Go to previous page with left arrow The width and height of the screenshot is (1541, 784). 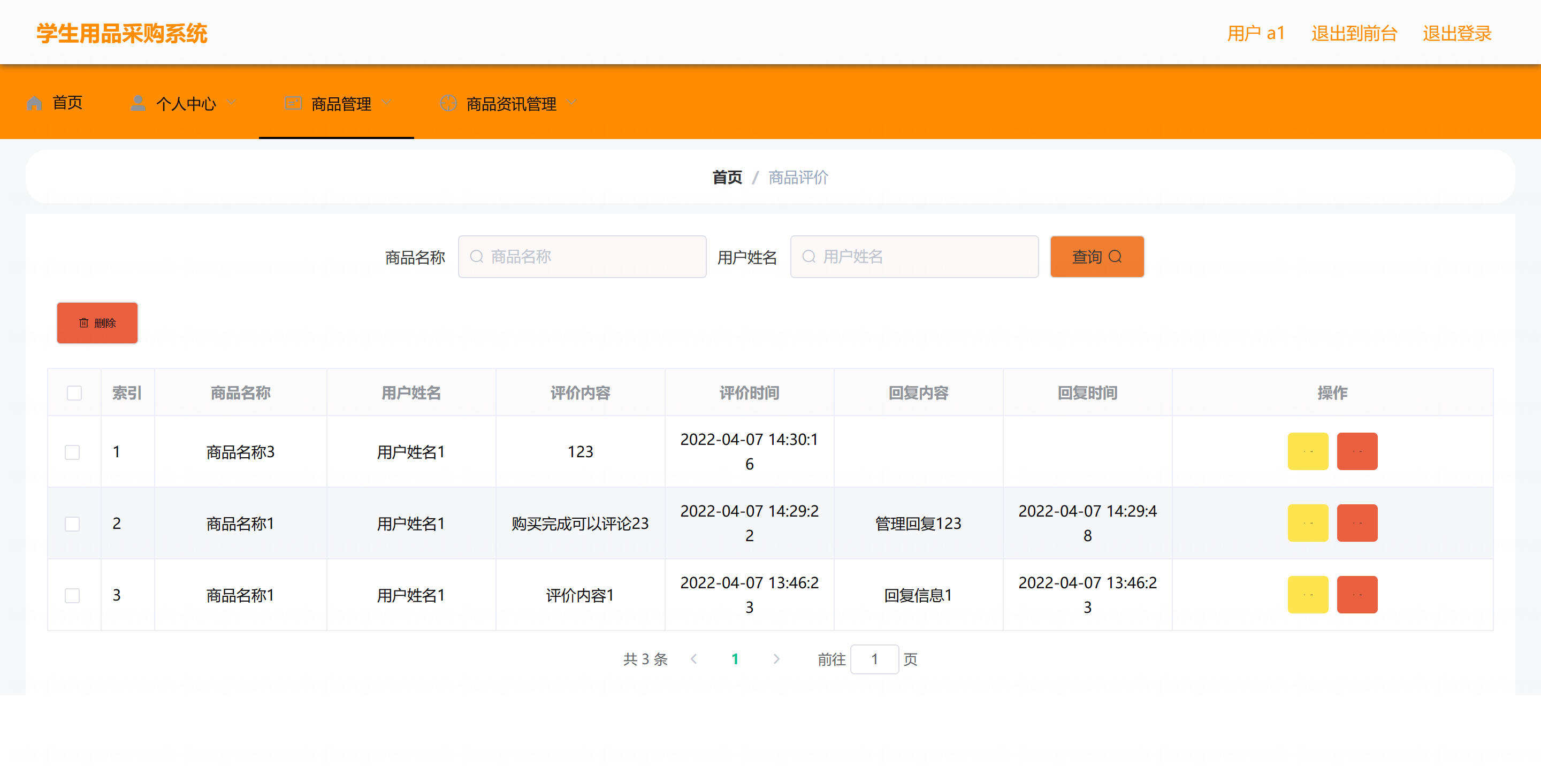tap(694, 659)
